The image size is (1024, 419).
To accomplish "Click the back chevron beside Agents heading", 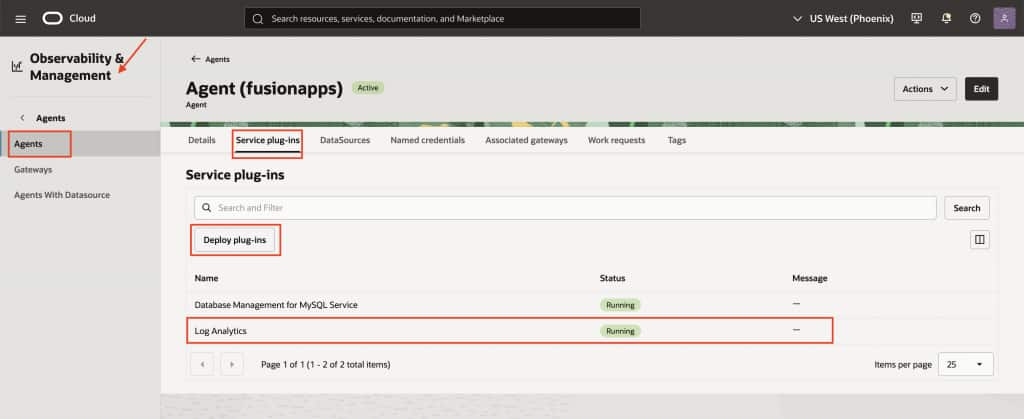I will click(22, 118).
